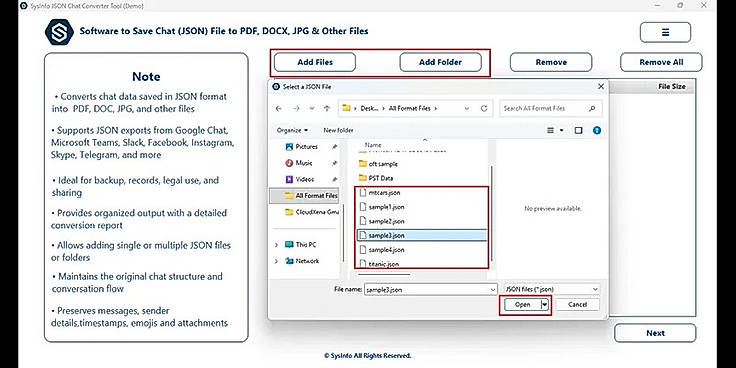The image size is (736, 368).
Task: Select the sample4.json file
Action: point(381,250)
